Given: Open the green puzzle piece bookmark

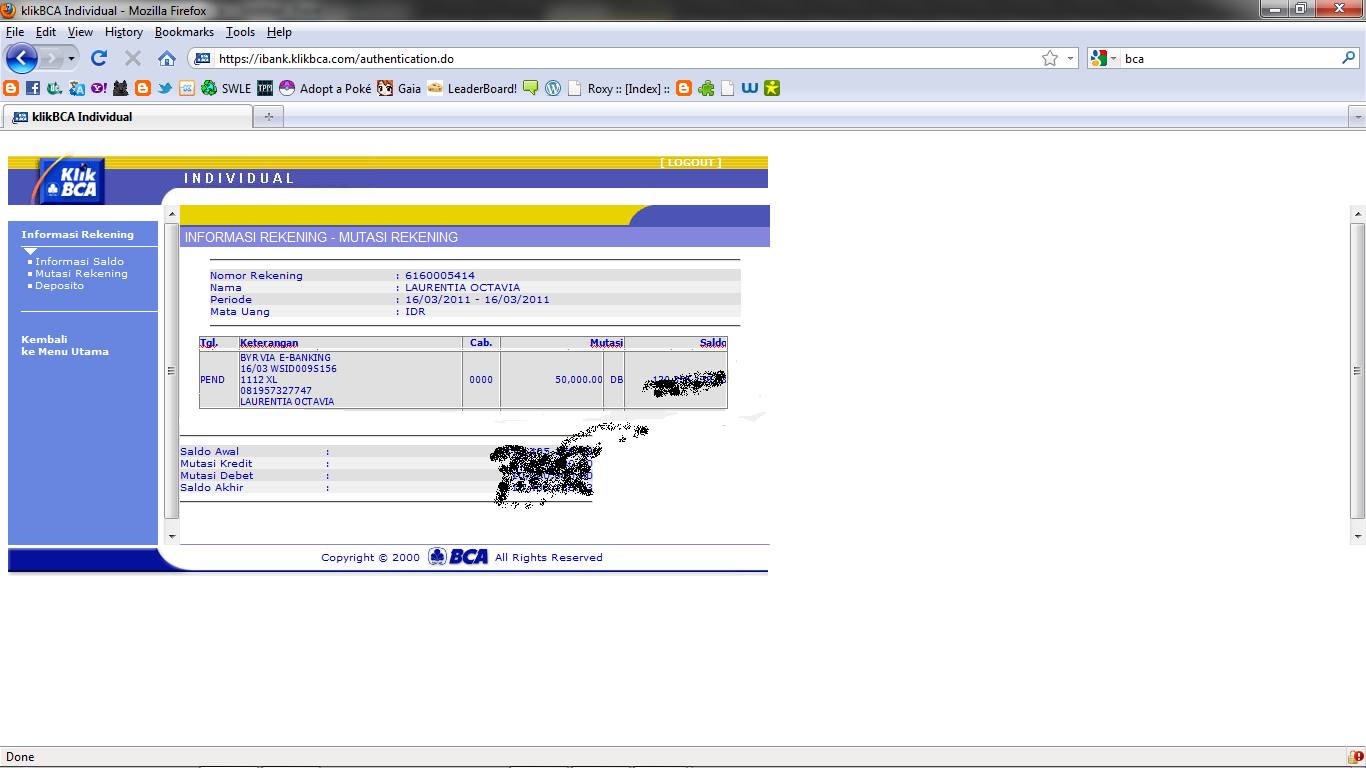Looking at the screenshot, I should [x=706, y=88].
